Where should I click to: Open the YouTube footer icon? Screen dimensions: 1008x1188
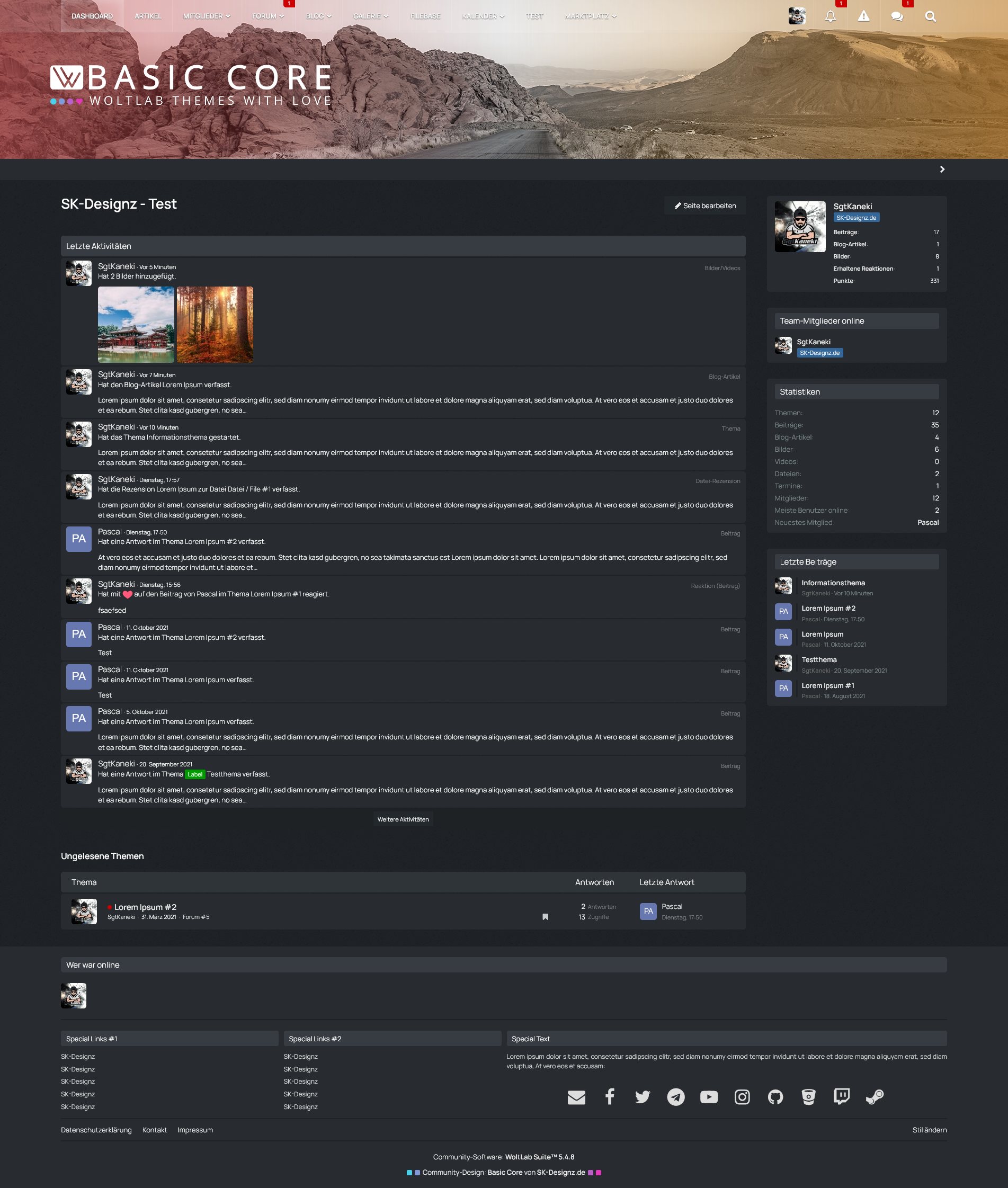709,1096
